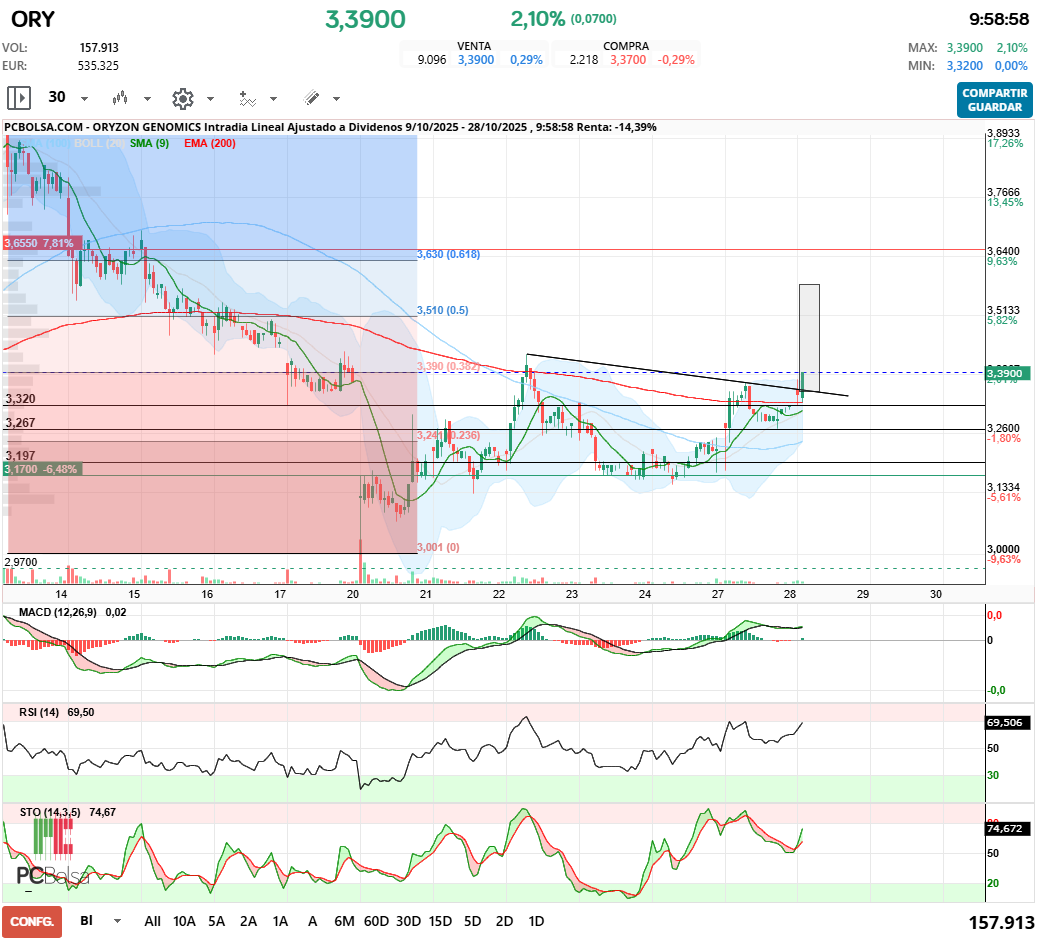
Task: Click the MIN value 3,3200
Action: pyautogui.click(x=964, y=66)
